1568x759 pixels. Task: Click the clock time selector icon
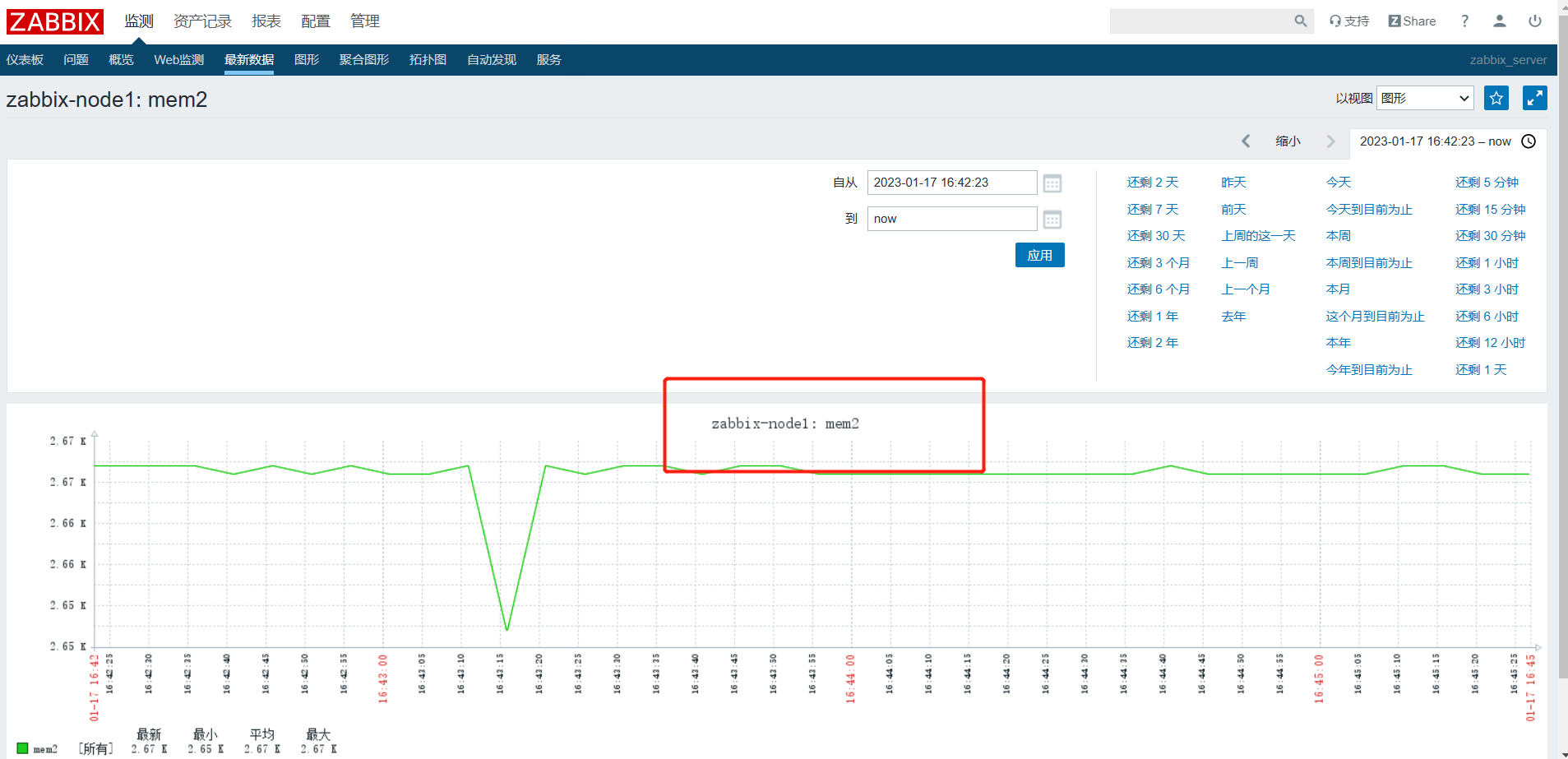point(1529,141)
